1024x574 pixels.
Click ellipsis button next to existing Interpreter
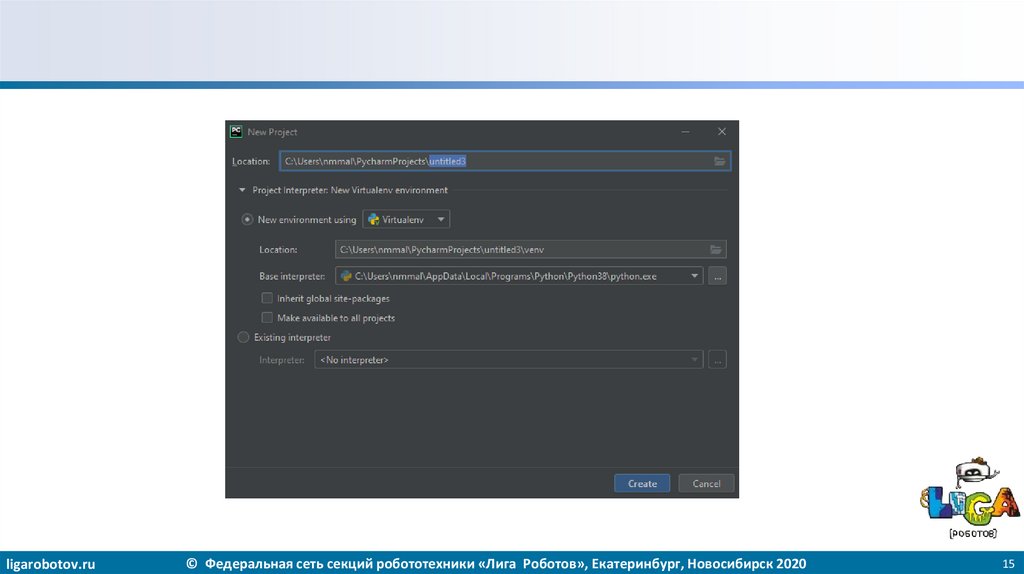pyautogui.click(x=717, y=360)
